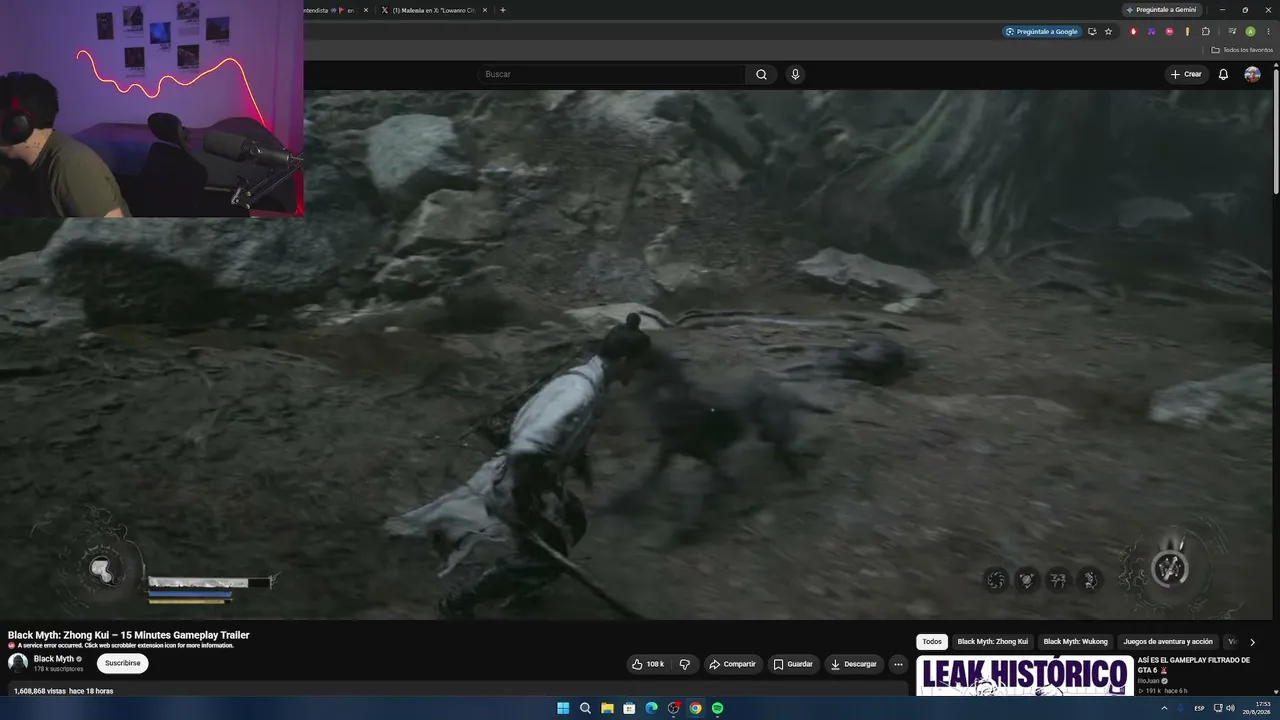Dislike the Zhong Kui gameplay trailer
Screen dimensions: 1280x720
685,664
